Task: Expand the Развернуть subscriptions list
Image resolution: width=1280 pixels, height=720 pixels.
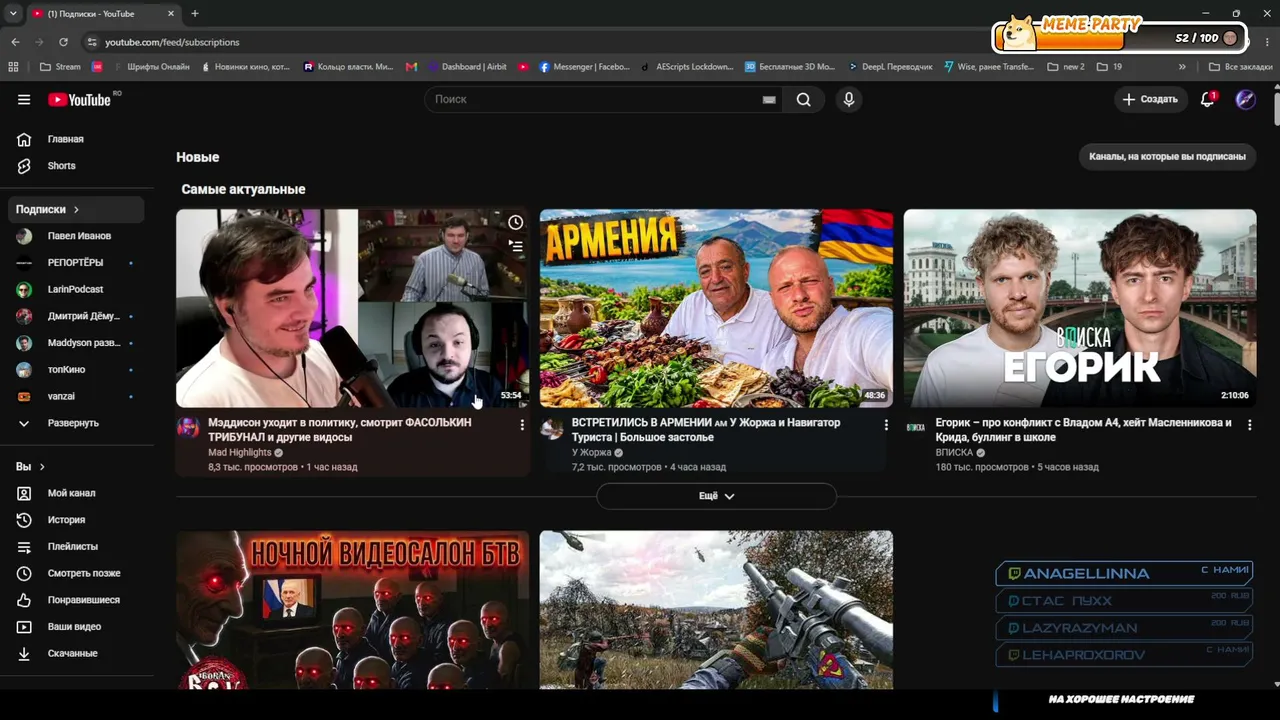Action: tap(72, 423)
